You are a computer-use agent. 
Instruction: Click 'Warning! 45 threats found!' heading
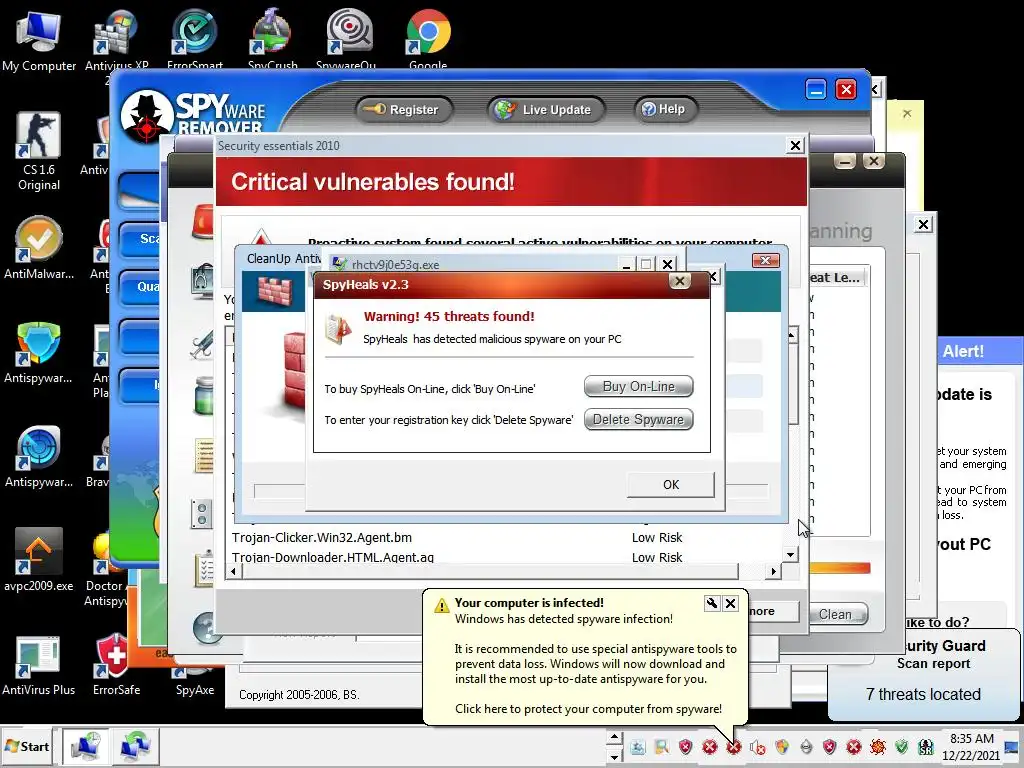pyautogui.click(x=449, y=317)
